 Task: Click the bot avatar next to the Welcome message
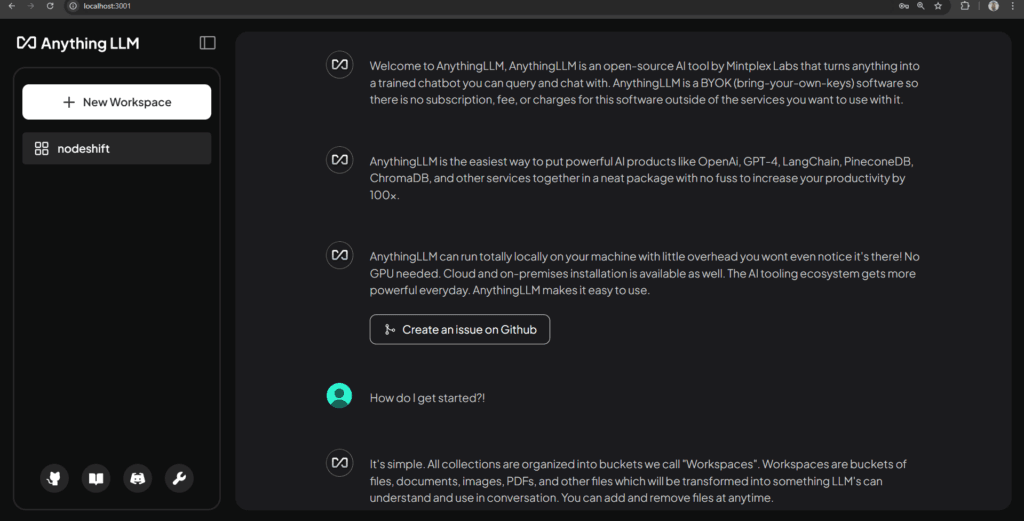340,65
